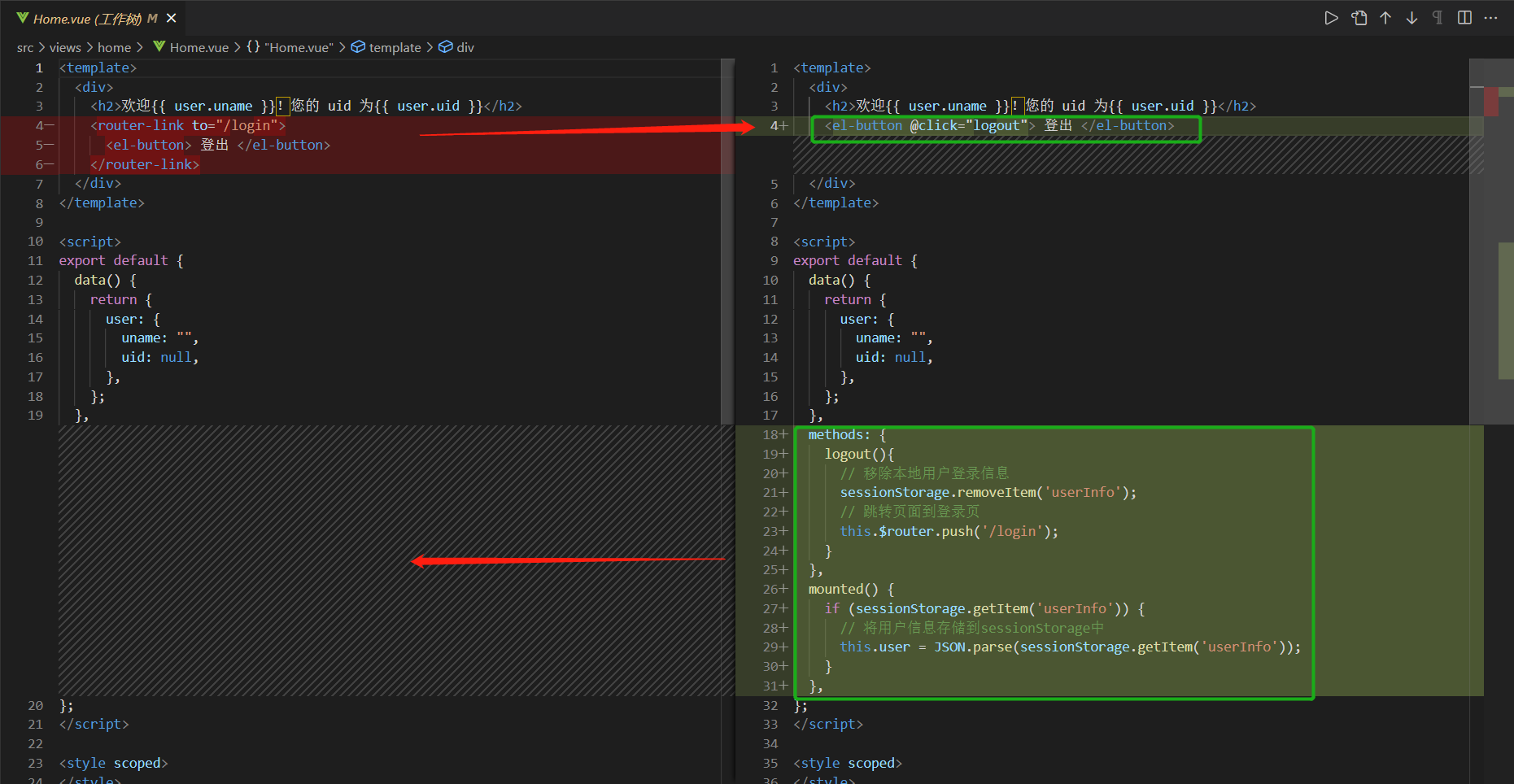Click the mounted() { line
The image size is (1514, 784).
click(851, 590)
